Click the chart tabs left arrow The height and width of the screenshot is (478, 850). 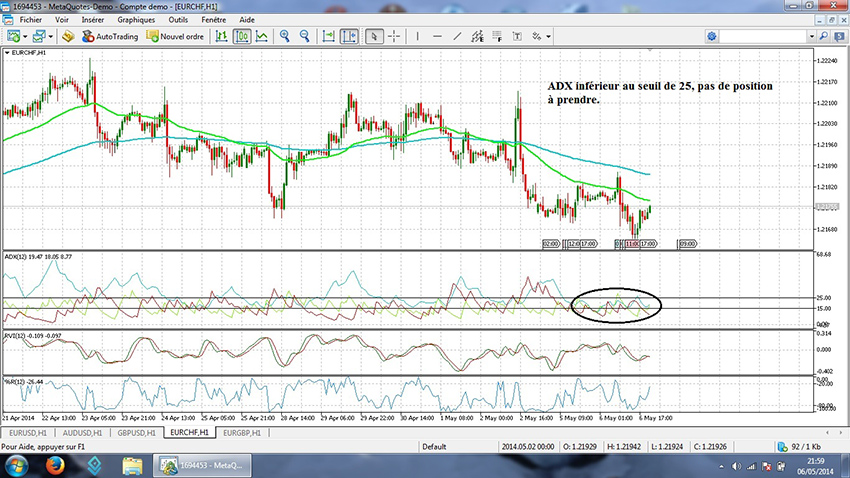[827, 432]
